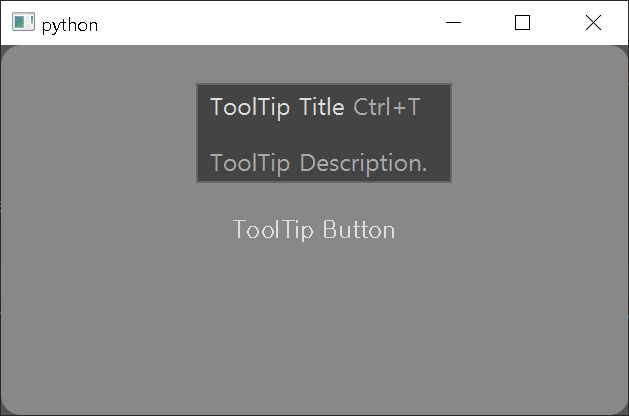Click the blank gap between tooltip title and description

(x=324, y=136)
